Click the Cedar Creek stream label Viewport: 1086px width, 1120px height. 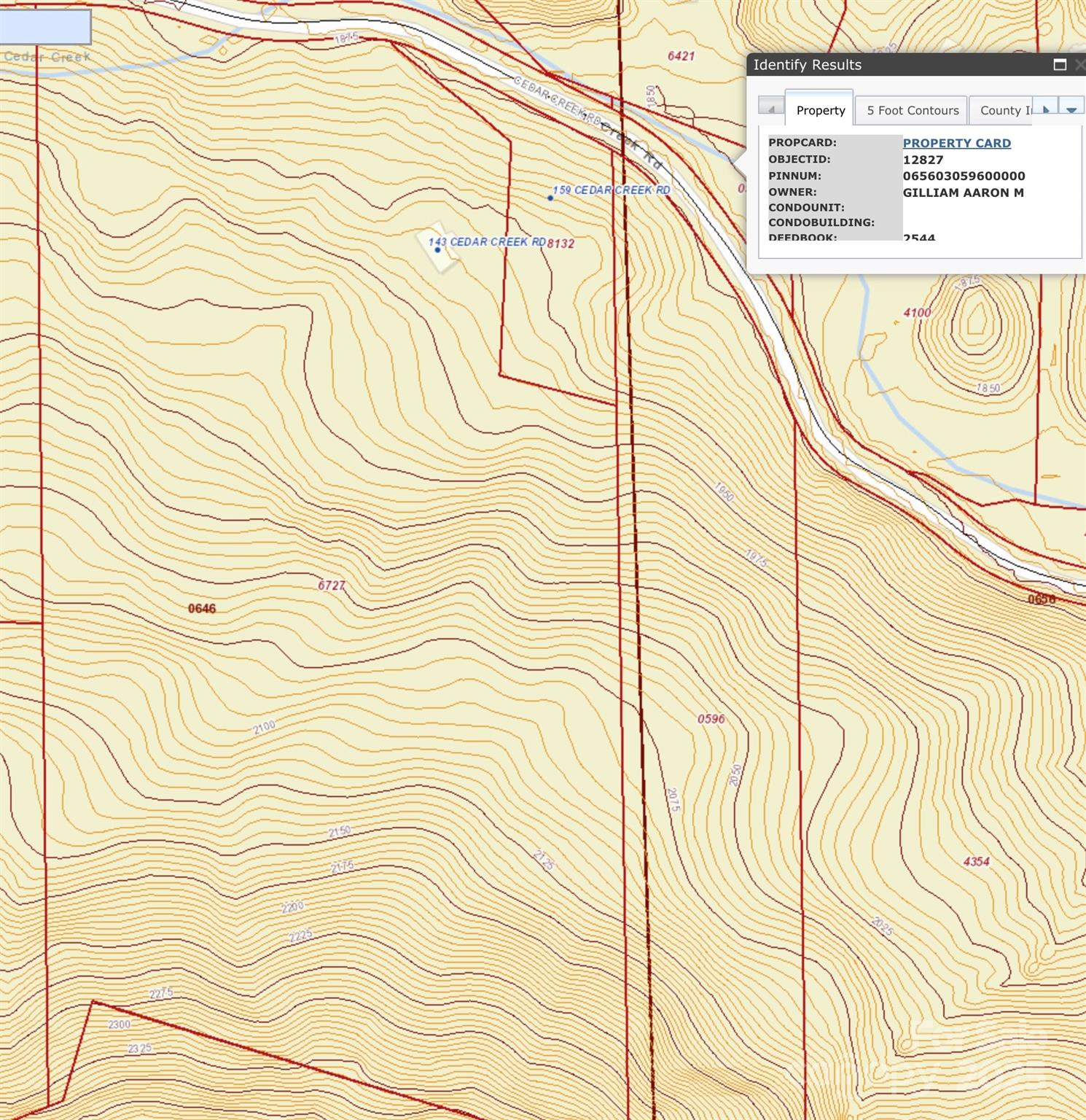pos(46,54)
